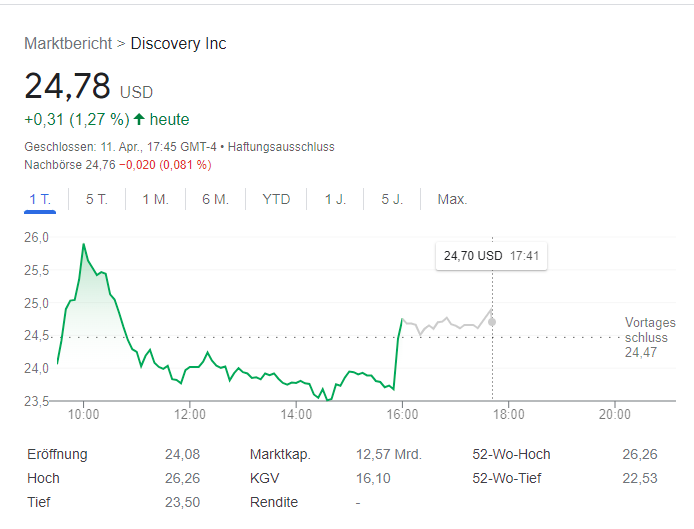The width and height of the screenshot is (694, 529).
Task: Click the green up arrow beside heute
Action: coord(139,119)
